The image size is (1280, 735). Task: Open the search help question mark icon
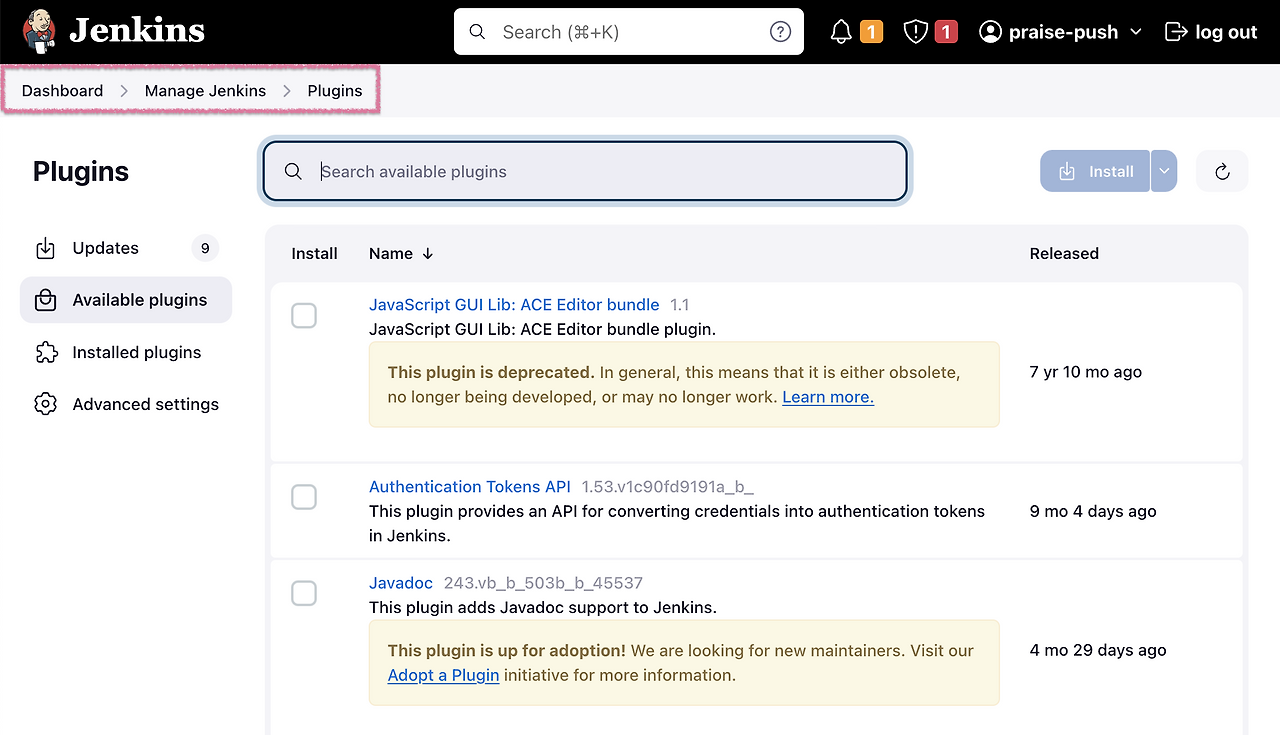[780, 31]
